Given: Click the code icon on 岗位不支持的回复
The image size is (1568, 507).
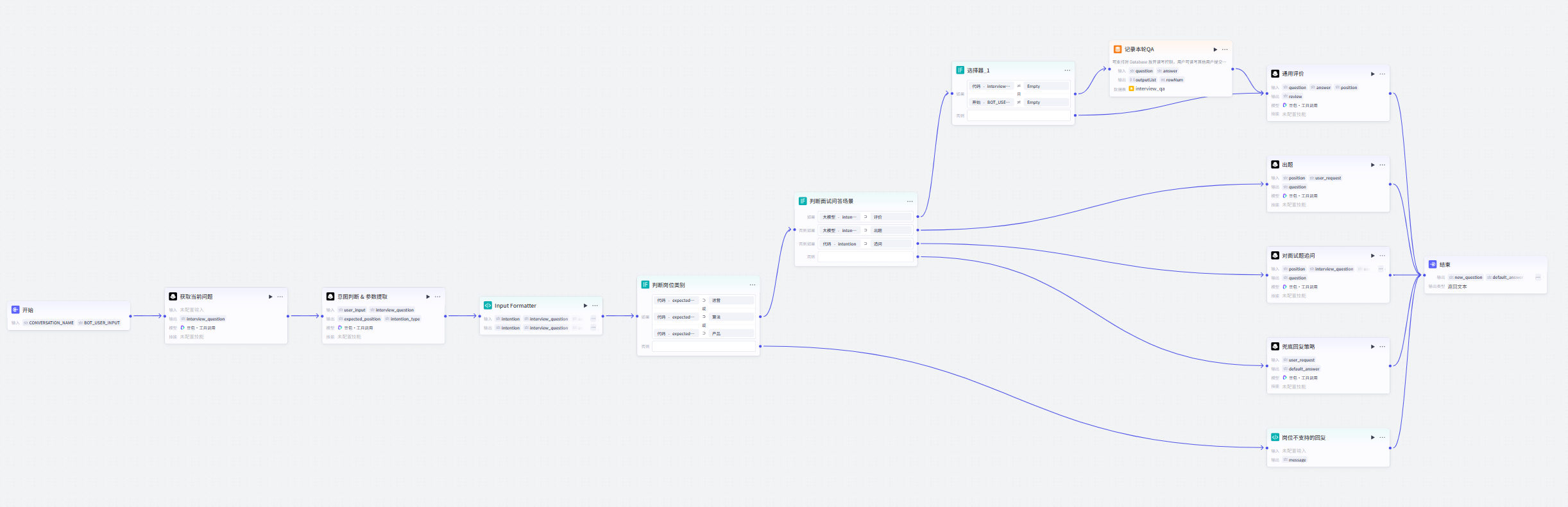Looking at the screenshot, I should pos(1275,437).
